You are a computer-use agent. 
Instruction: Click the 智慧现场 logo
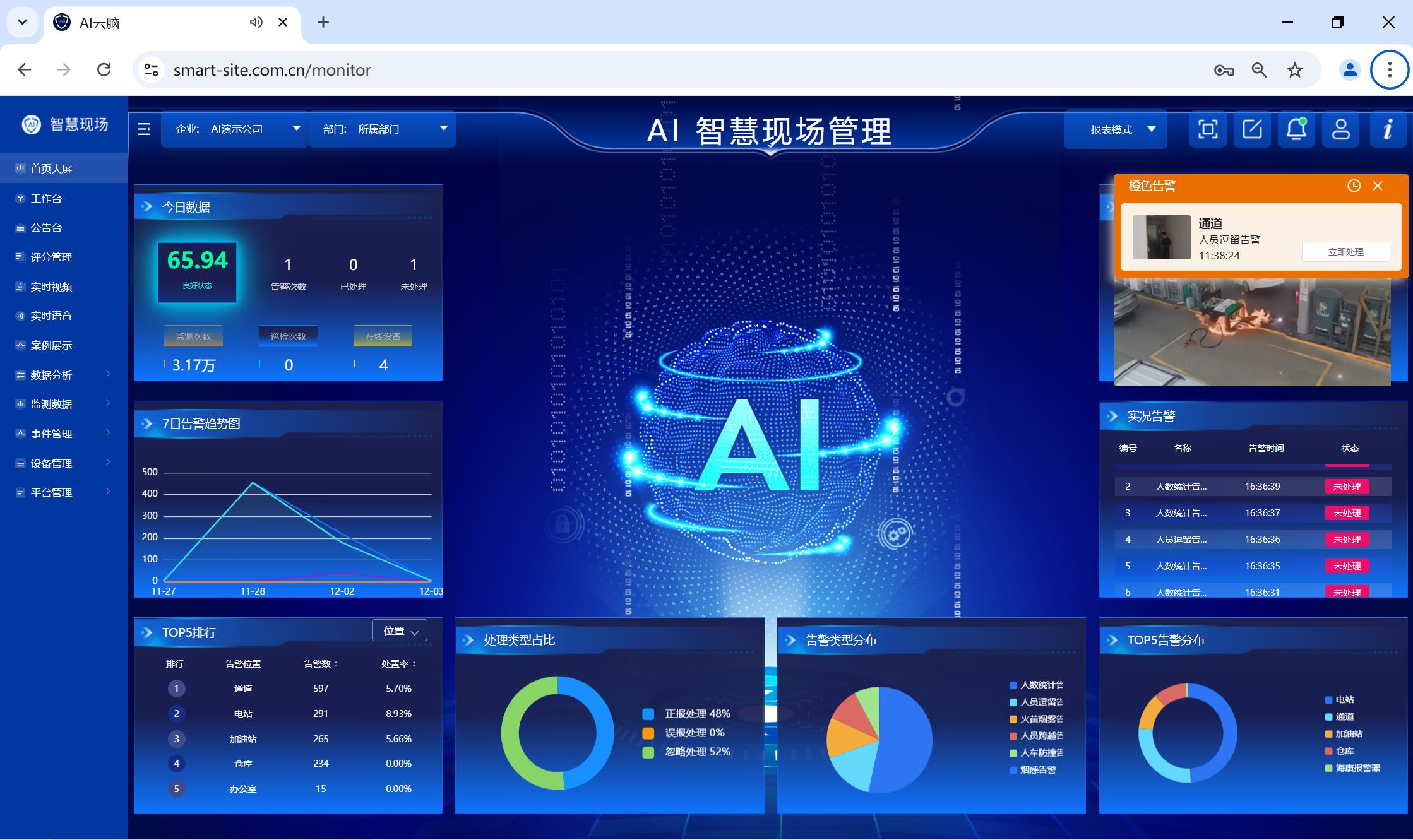pyautogui.click(x=65, y=124)
